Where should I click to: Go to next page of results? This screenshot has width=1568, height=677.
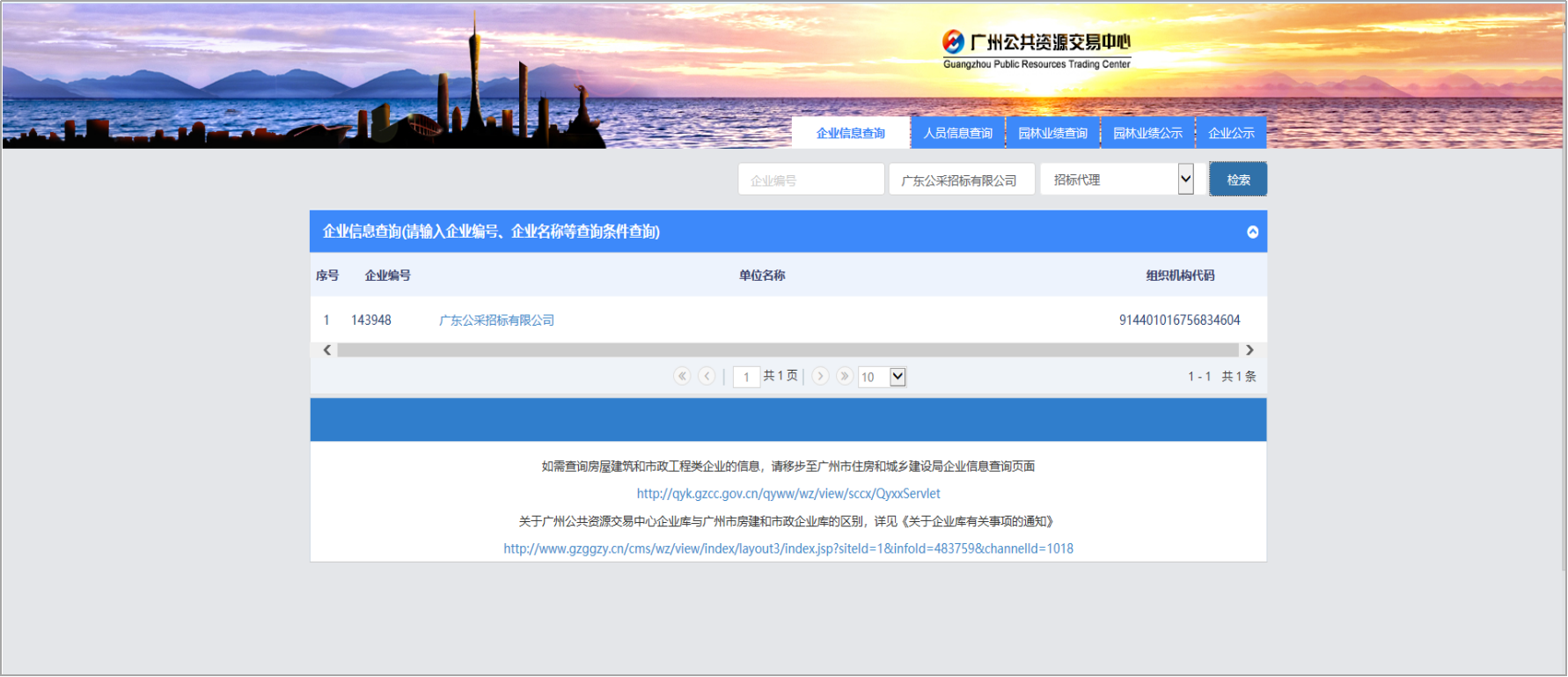[820, 376]
